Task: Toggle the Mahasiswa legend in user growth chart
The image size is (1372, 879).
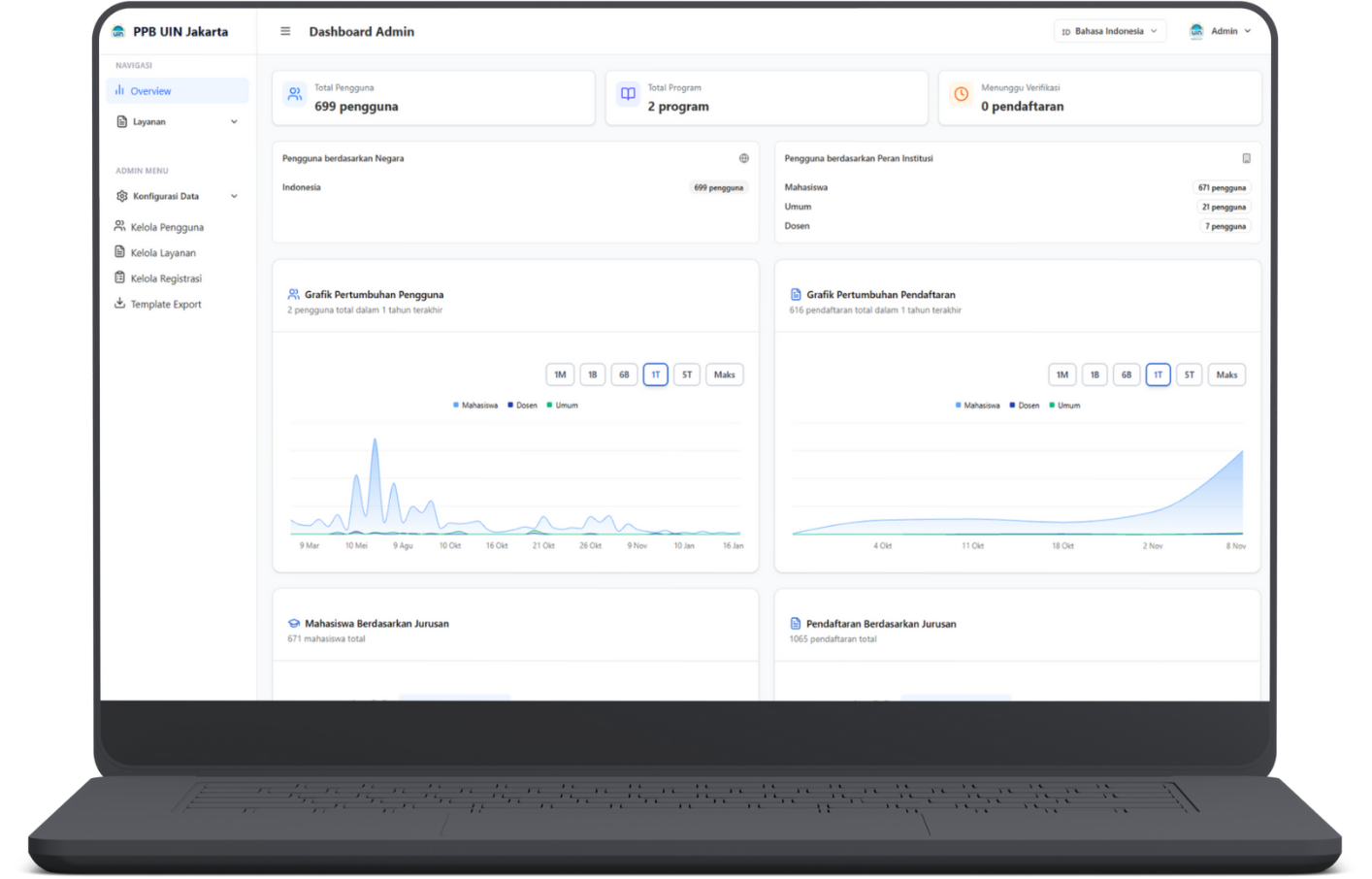Action: [x=475, y=405]
